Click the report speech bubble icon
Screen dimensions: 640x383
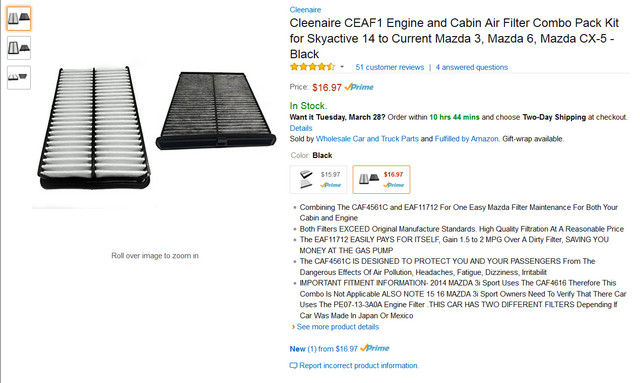pyautogui.click(x=293, y=365)
